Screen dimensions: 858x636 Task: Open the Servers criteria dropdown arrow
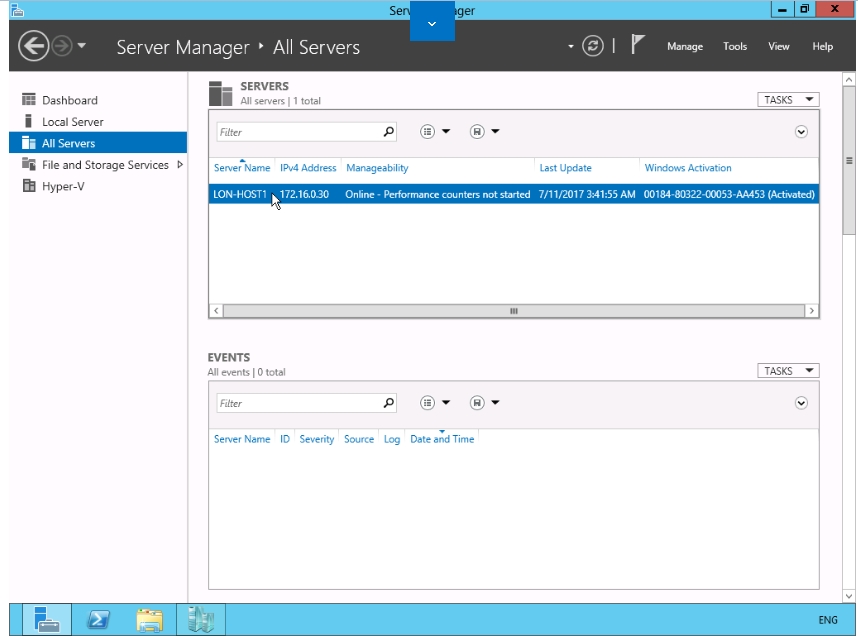(445, 131)
